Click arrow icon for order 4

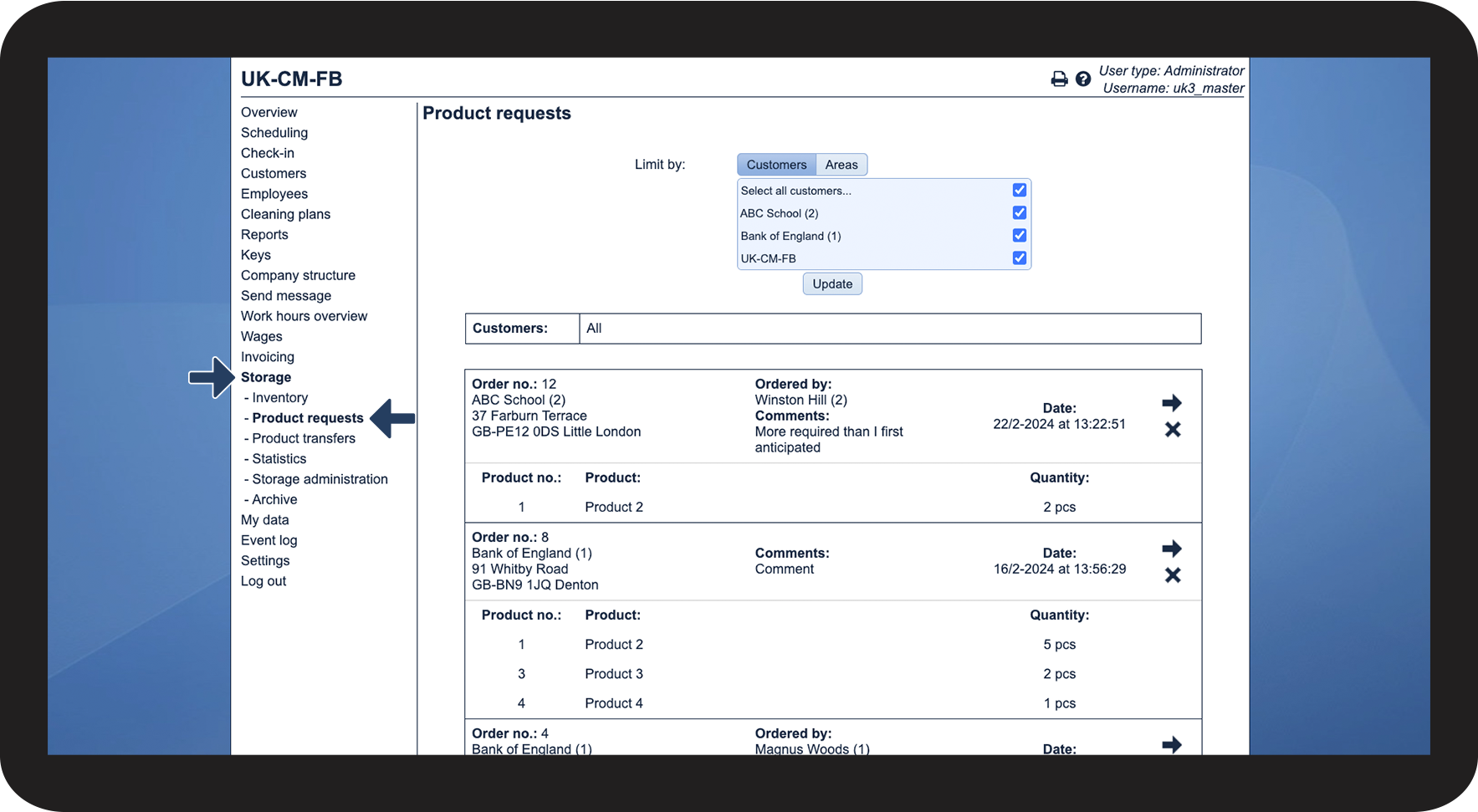[1172, 744]
